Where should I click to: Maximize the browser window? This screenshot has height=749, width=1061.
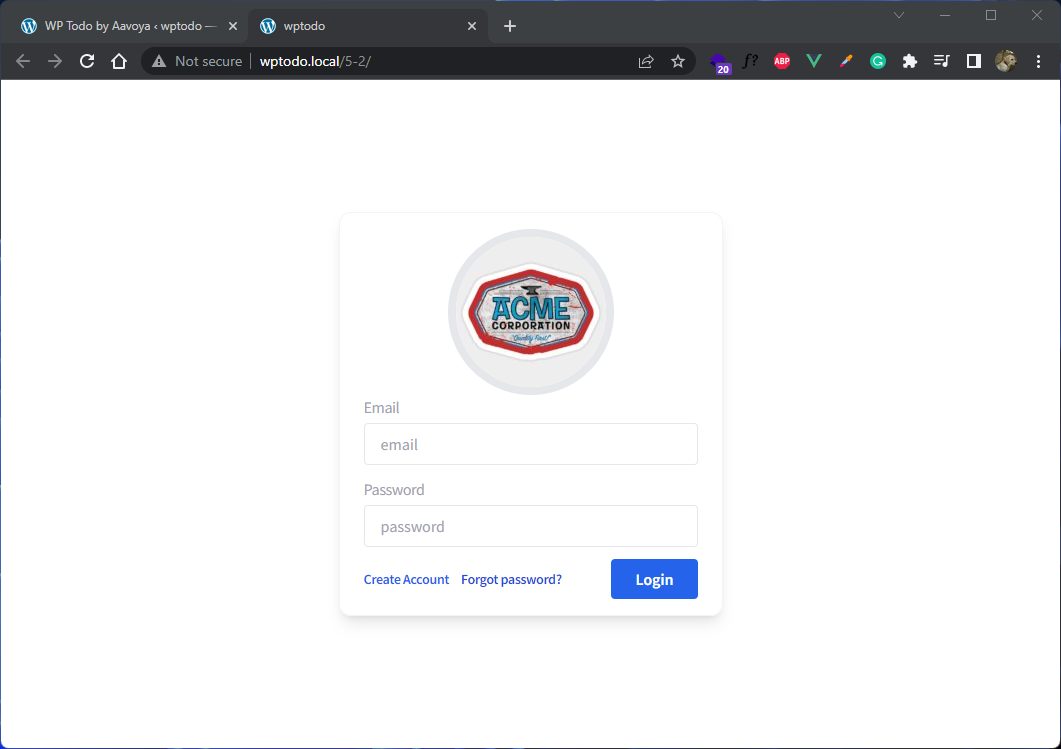pyautogui.click(x=991, y=15)
